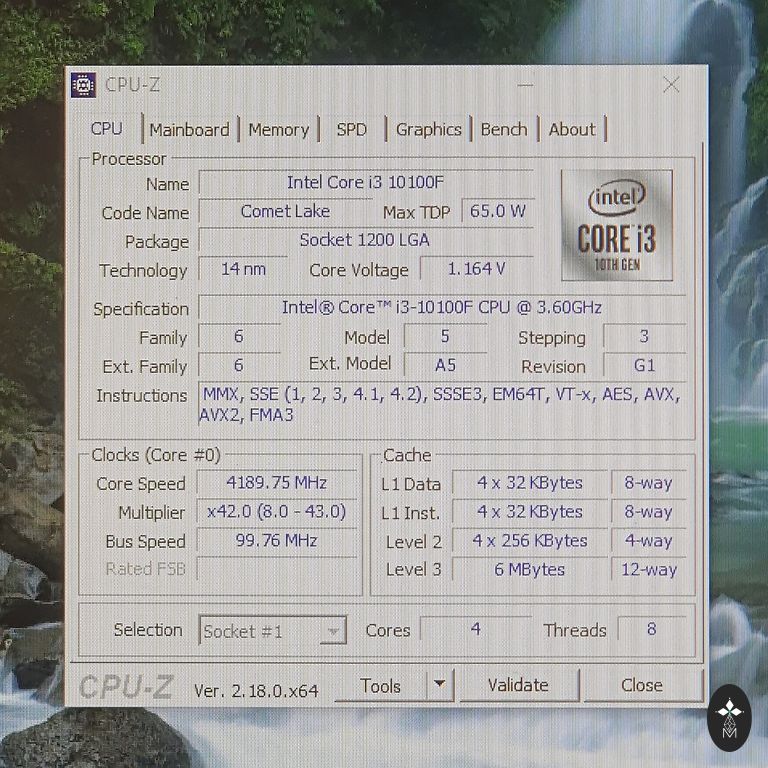Expand the Socket #1 selection dropdown

(334, 631)
